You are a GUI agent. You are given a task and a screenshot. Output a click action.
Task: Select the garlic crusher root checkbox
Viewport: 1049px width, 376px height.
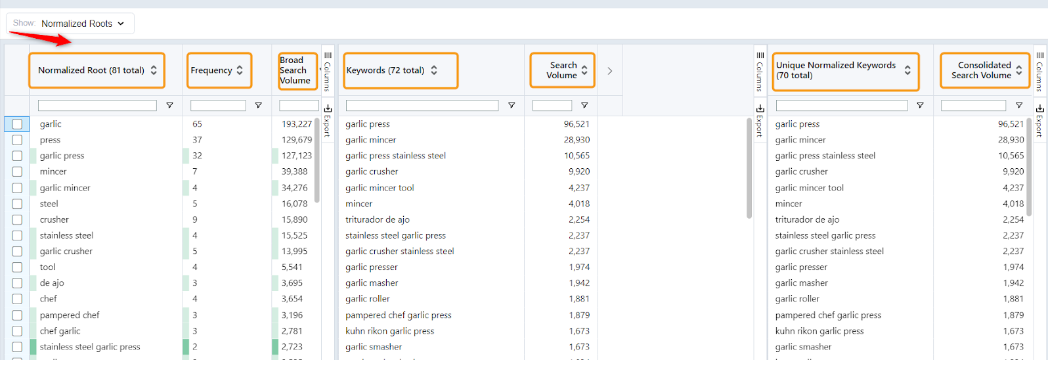coord(17,252)
